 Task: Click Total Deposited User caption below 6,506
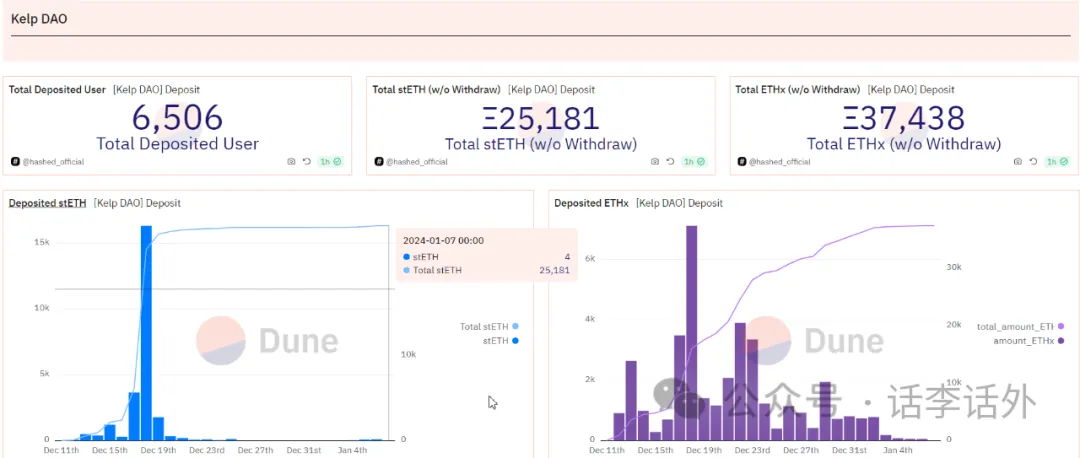click(x=178, y=143)
